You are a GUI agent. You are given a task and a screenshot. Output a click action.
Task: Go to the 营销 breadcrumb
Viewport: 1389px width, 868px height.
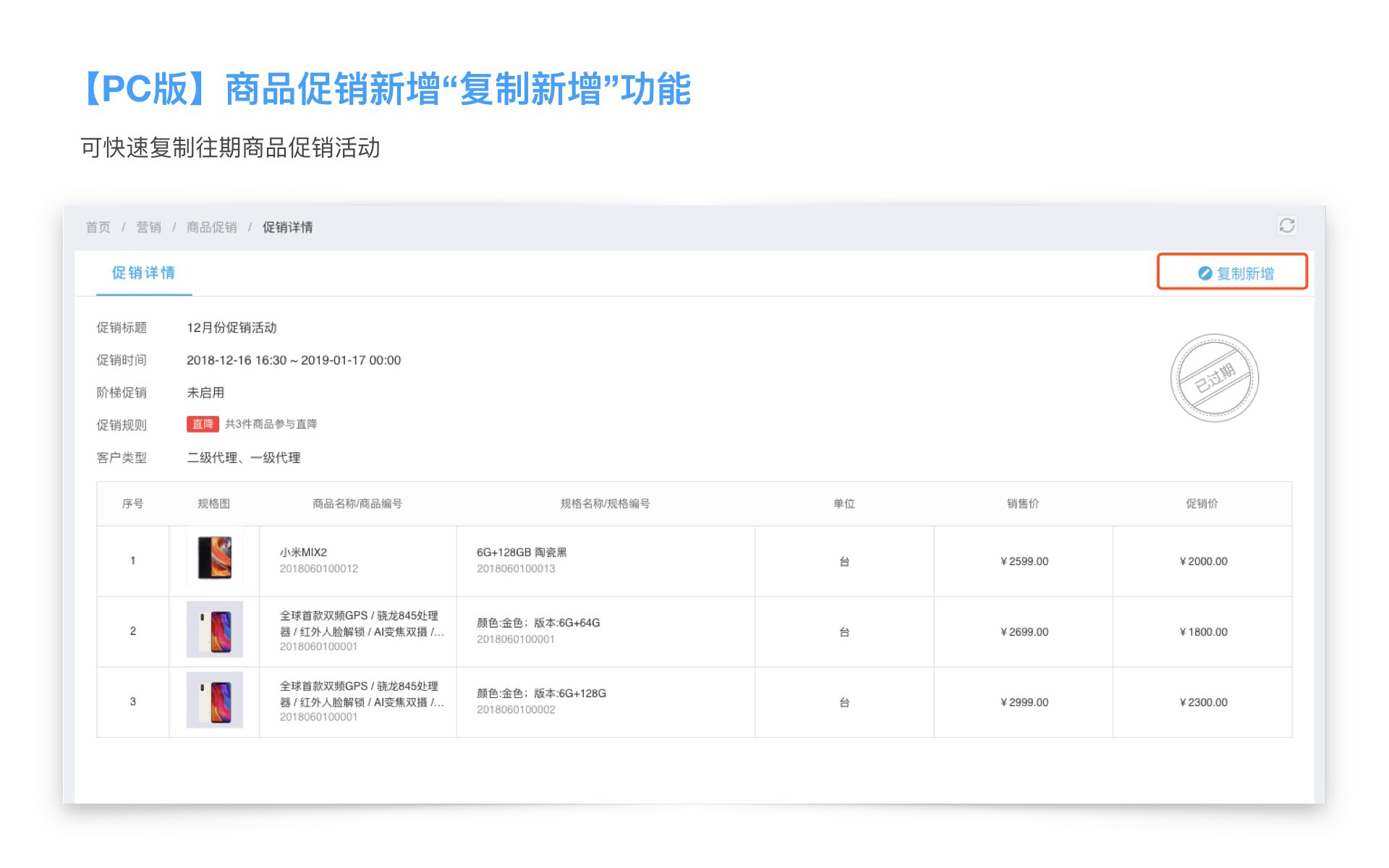click(x=149, y=227)
